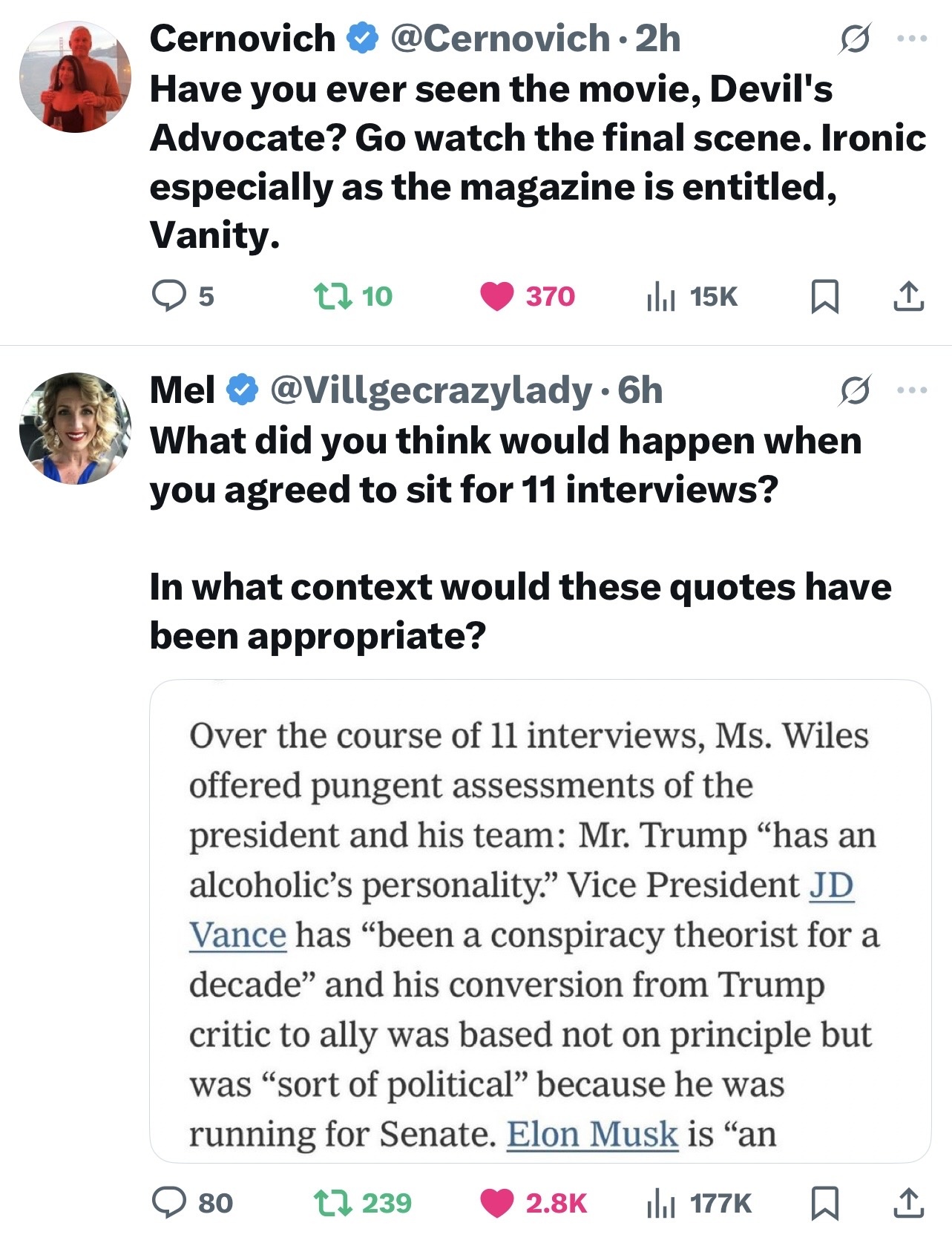Like Cernovich's tweet with 370 likes
This screenshot has width=952, height=1246.
coord(497,296)
